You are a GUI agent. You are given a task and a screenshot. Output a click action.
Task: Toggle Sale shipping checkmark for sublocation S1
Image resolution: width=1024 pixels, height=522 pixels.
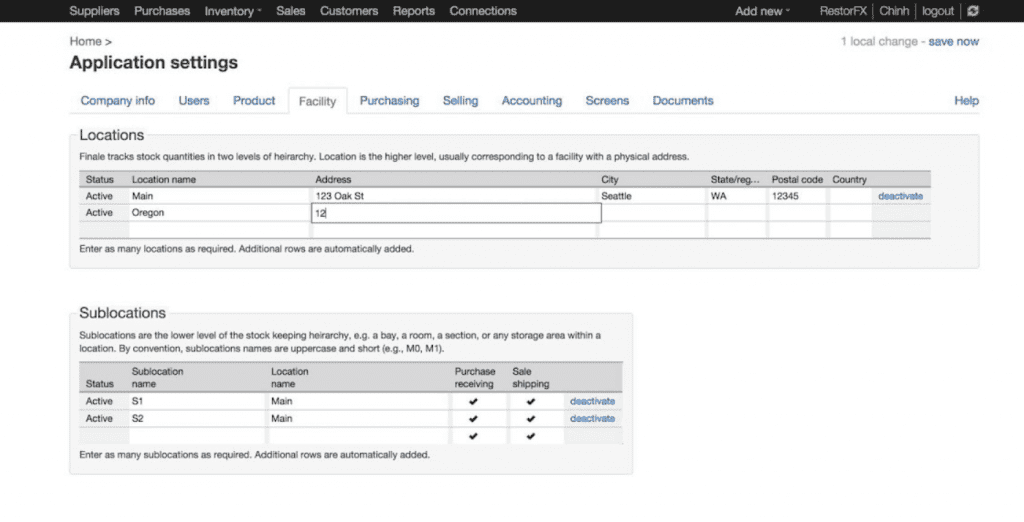click(530, 402)
